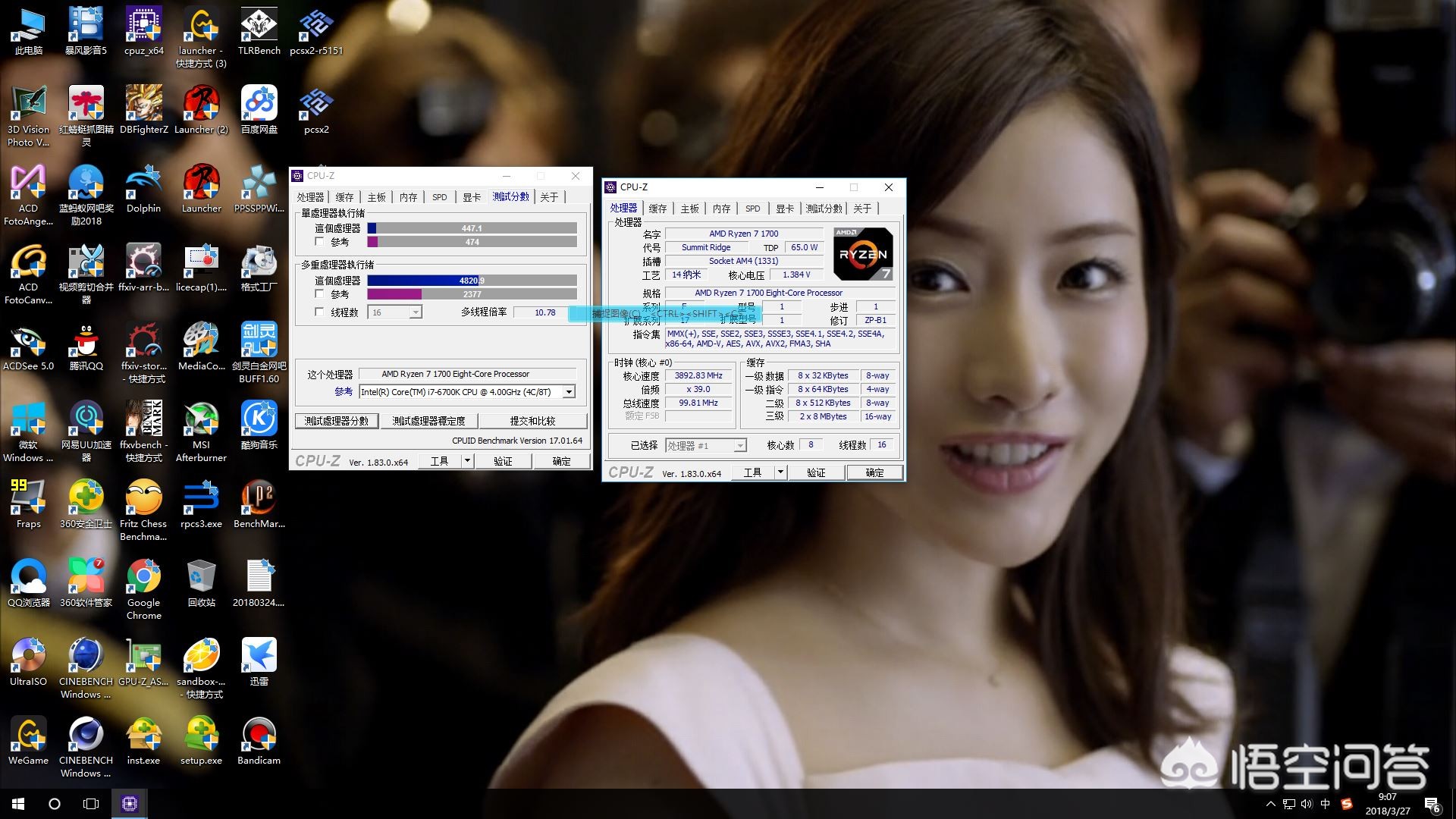Expand 工具 dropdown arrow in processor window
This screenshot has width=1456, height=819.
[x=780, y=472]
